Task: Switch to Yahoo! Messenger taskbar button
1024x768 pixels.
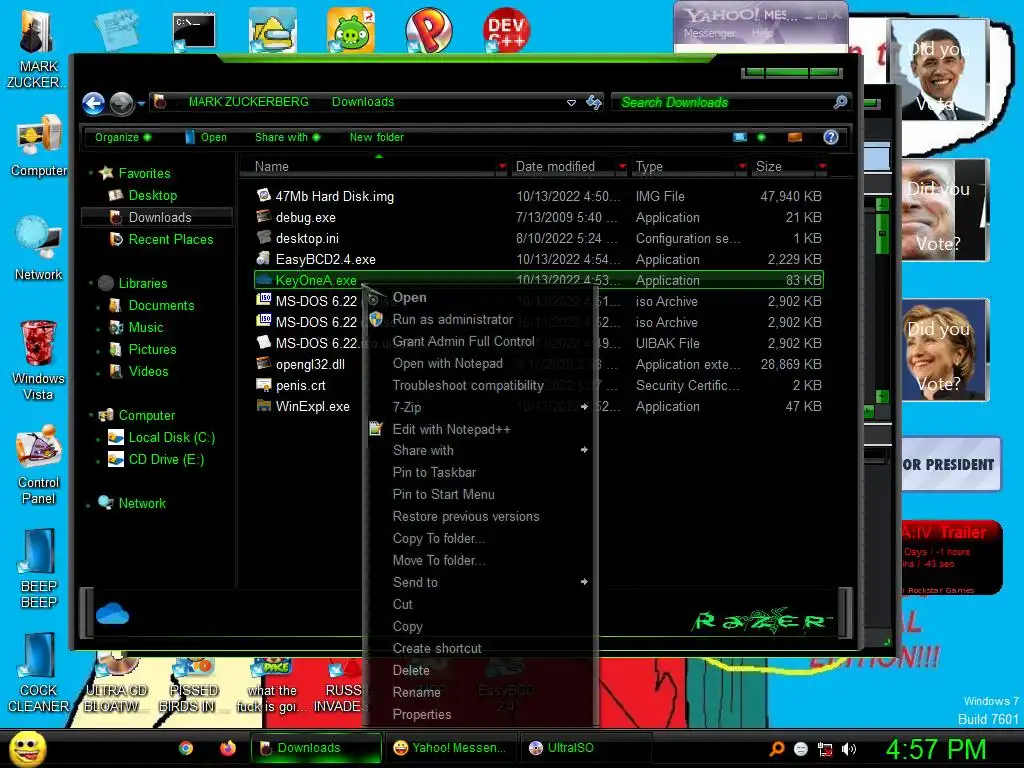Action: (x=451, y=748)
